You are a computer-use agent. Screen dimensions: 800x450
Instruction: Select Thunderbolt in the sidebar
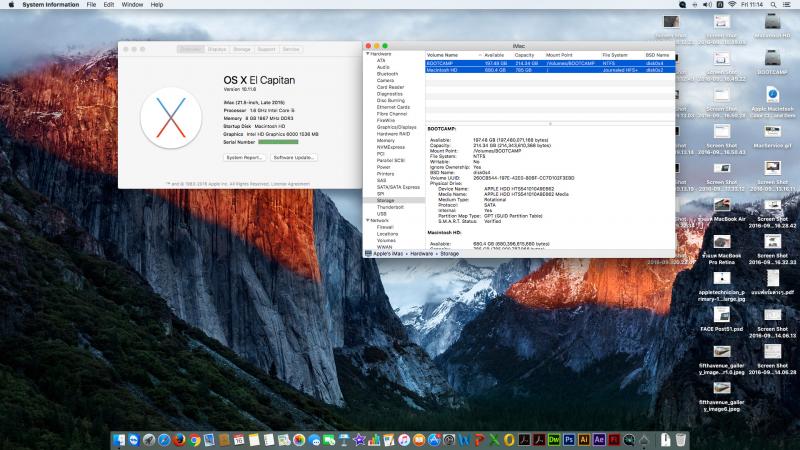390,207
